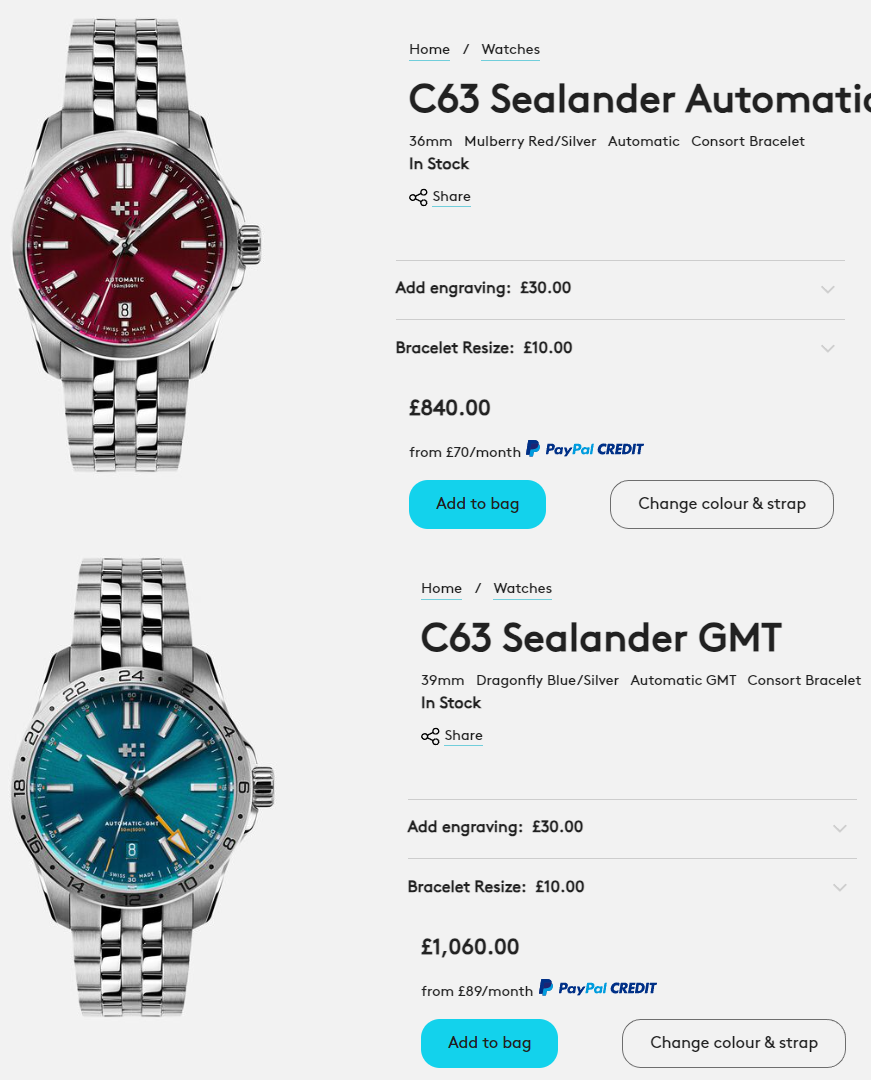Click share icon for C63 Sealander Automatic
Image resolution: width=871 pixels, height=1080 pixels.
(x=418, y=197)
